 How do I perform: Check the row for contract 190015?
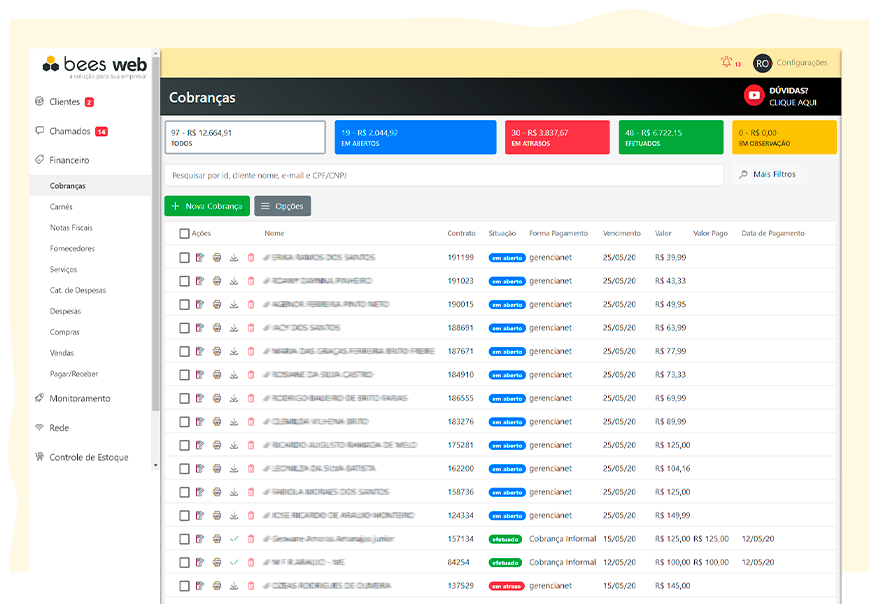[184, 305]
